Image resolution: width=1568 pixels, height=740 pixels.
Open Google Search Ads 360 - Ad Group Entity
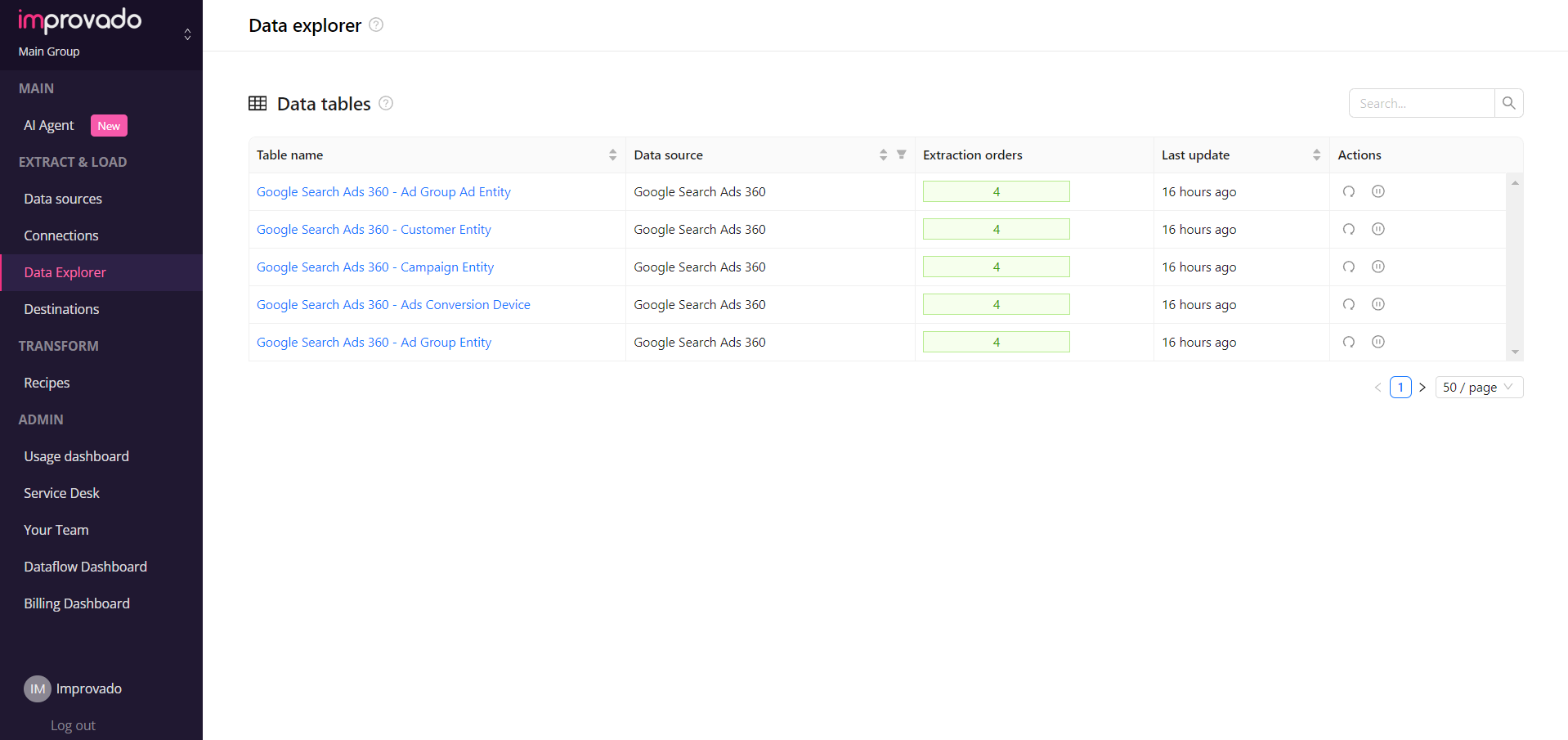(x=374, y=342)
